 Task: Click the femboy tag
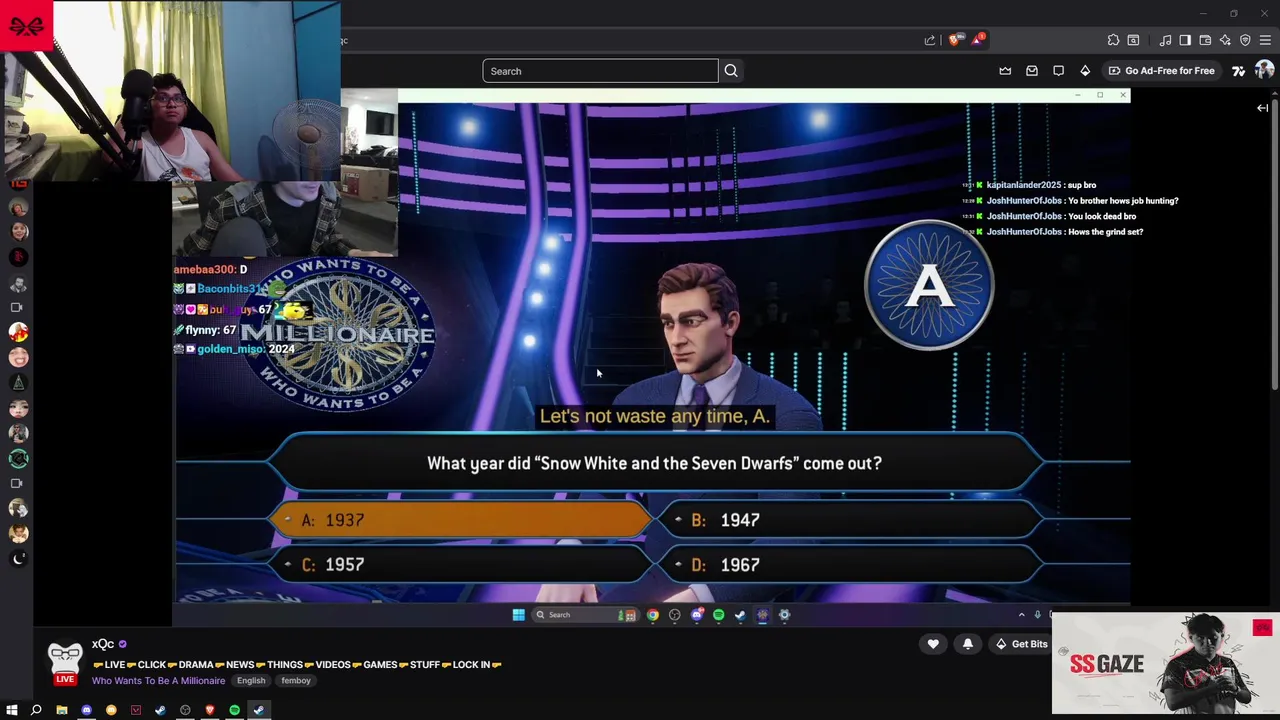point(296,681)
